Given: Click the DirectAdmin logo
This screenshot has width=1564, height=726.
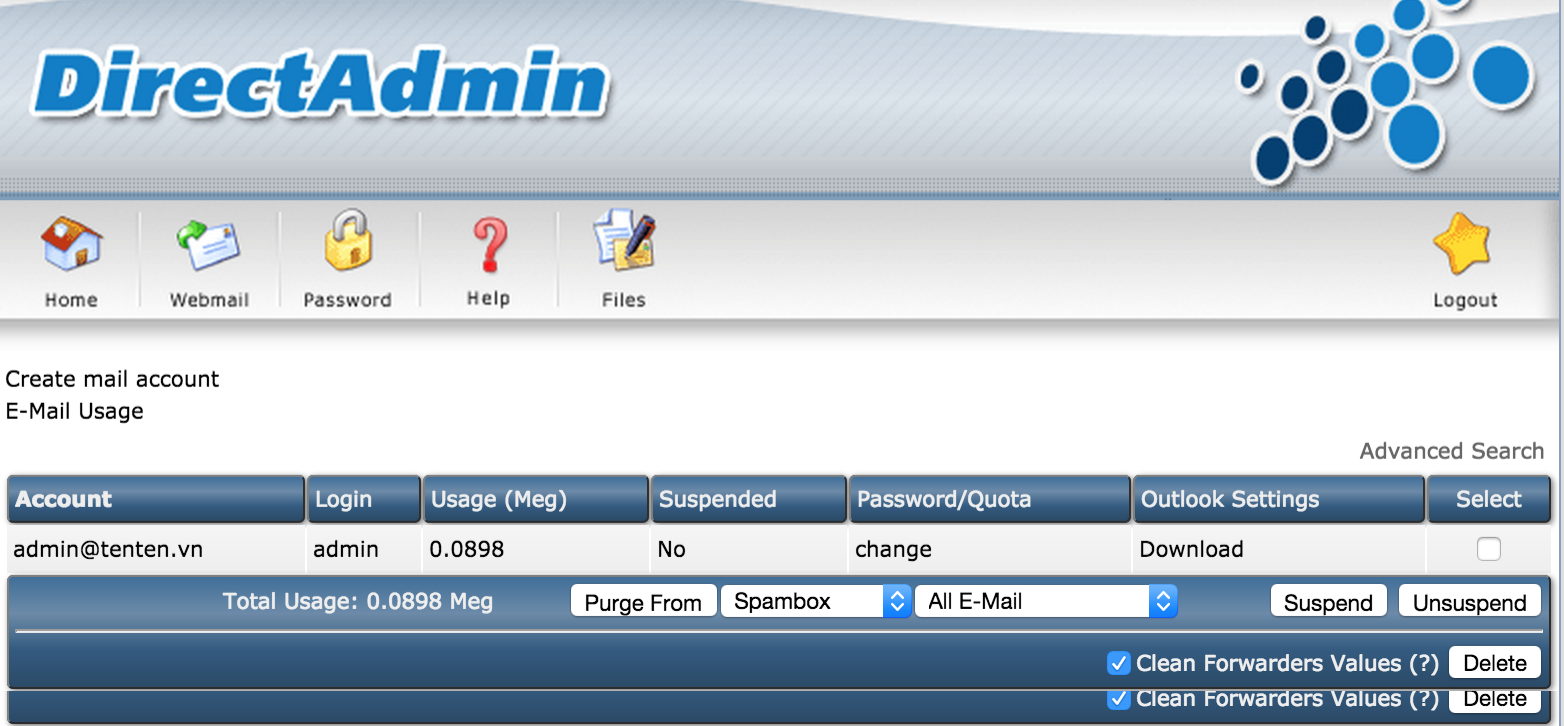Looking at the screenshot, I should [x=322, y=84].
